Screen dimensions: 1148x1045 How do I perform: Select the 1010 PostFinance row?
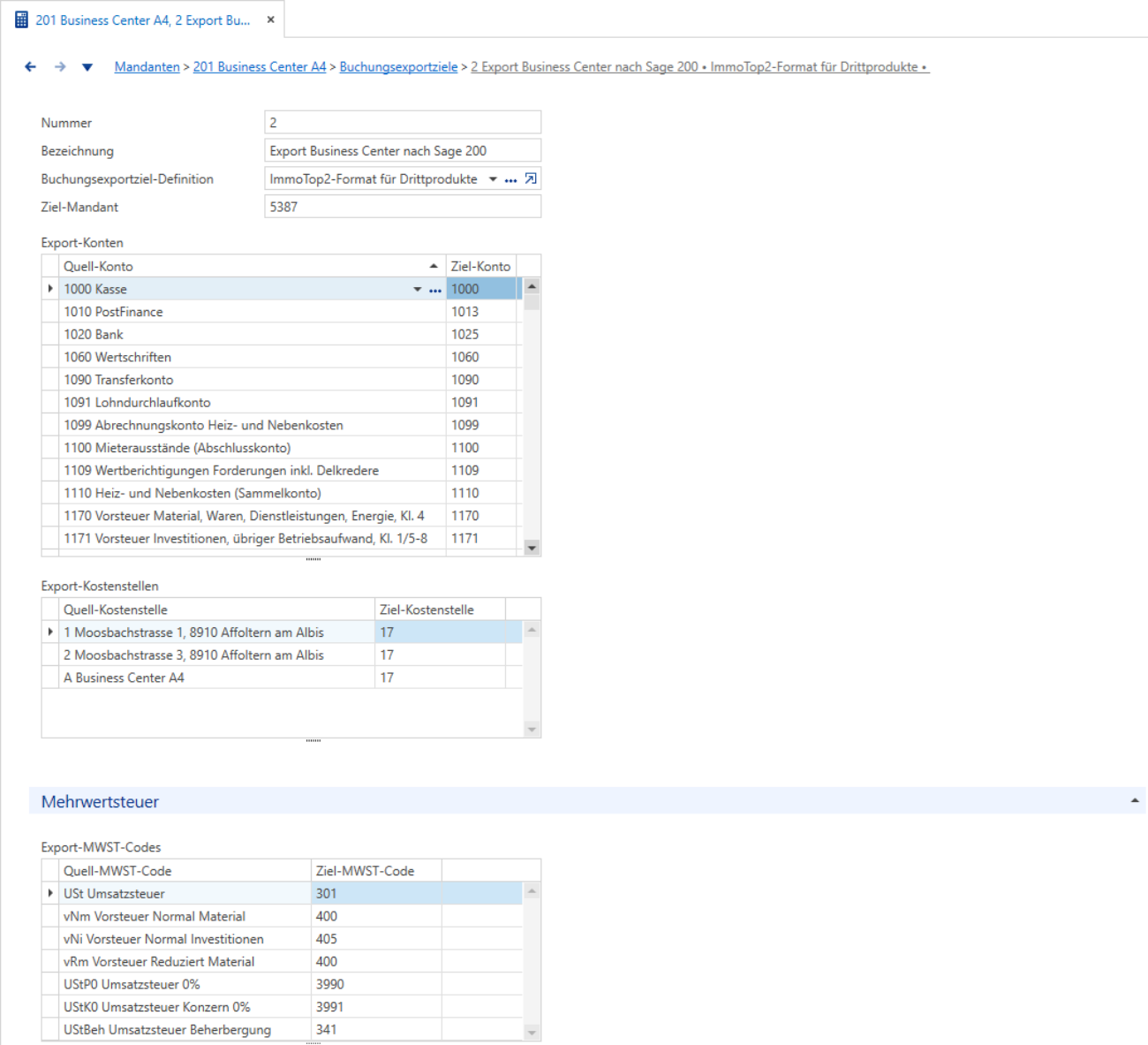[x=282, y=312]
